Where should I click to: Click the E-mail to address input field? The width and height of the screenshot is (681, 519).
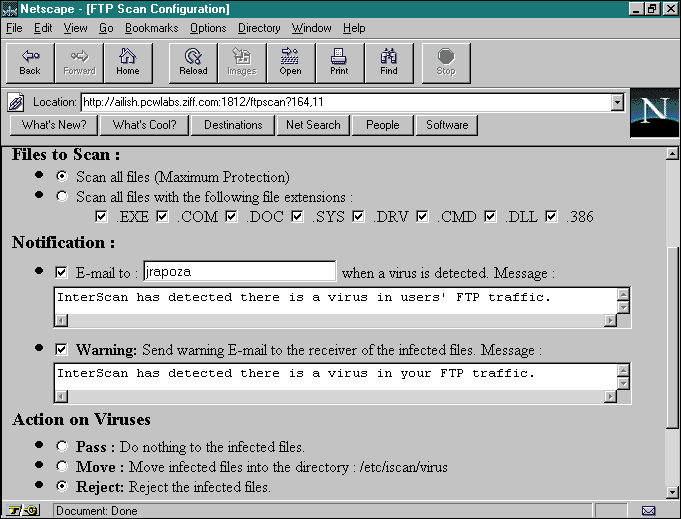(239, 272)
